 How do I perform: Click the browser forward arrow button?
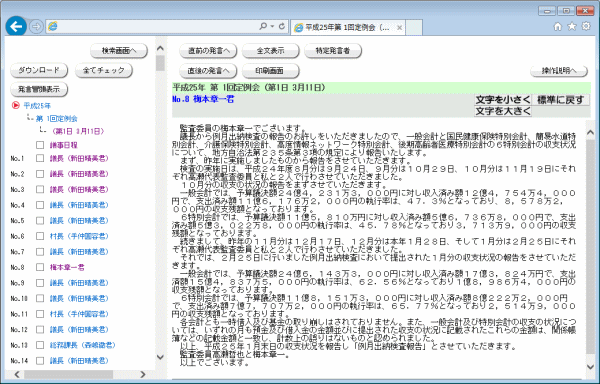36,27
